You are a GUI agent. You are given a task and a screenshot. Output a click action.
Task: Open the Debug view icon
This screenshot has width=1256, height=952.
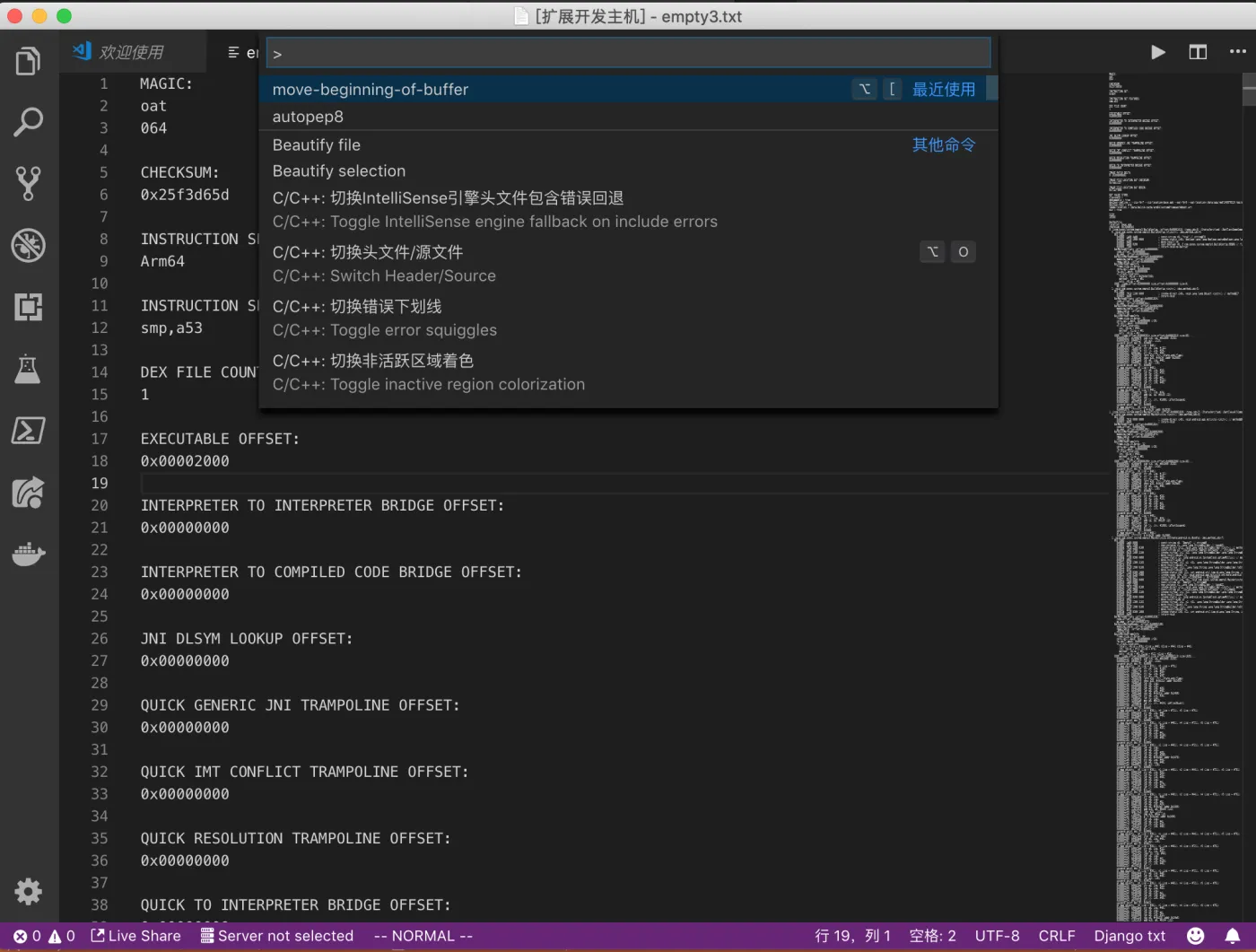(29, 245)
